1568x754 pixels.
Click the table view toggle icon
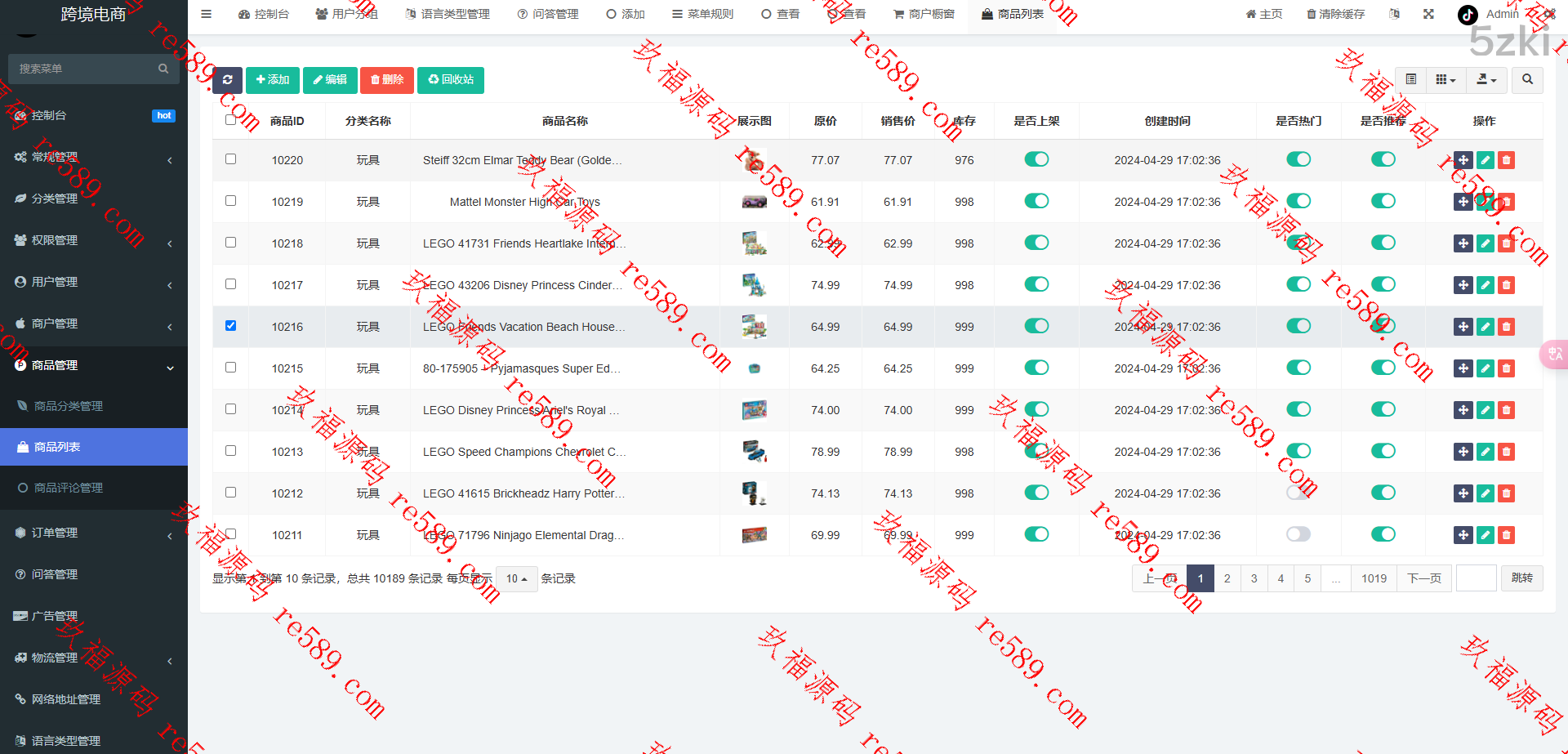click(1410, 80)
